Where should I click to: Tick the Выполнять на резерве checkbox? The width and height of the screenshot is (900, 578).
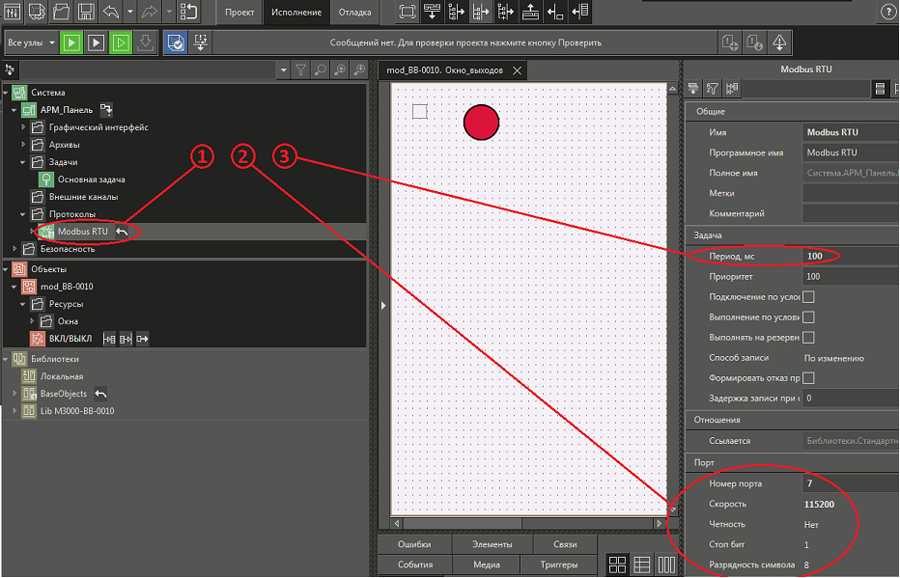point(808,338)
